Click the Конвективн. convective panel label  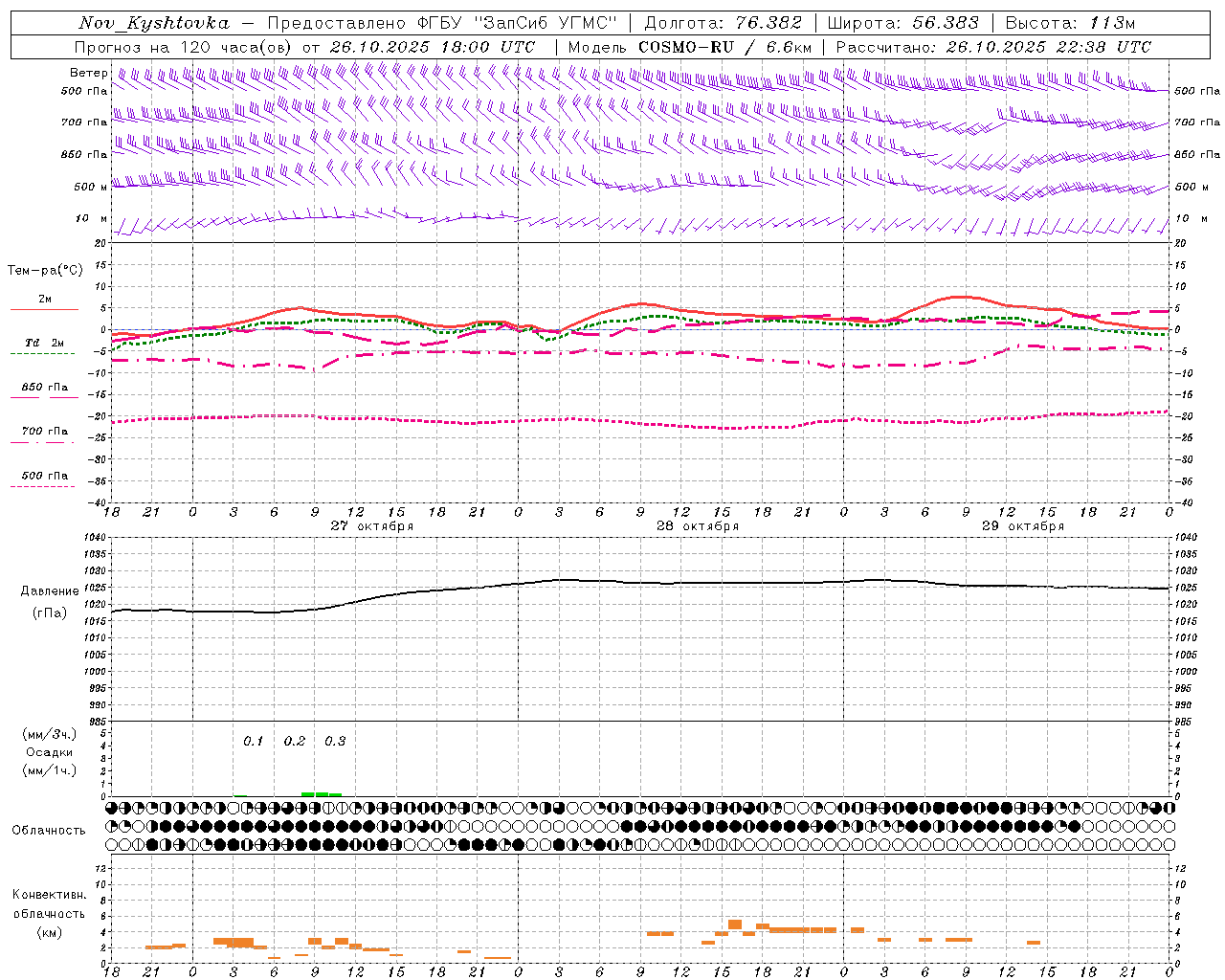(50, 895)
